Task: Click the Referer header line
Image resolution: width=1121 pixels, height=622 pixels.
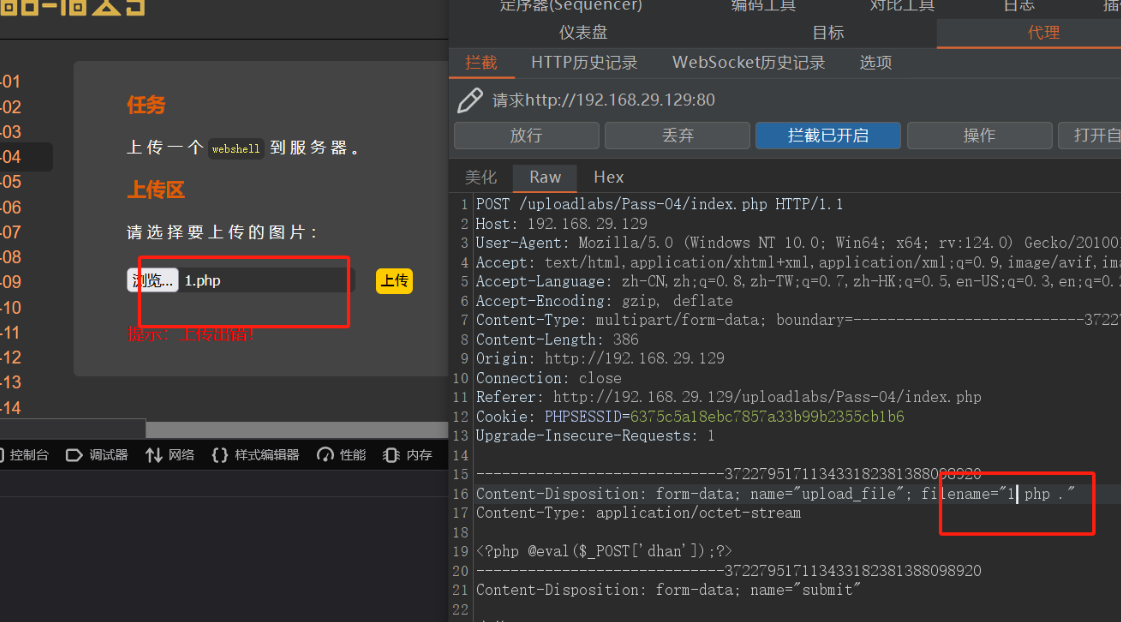Action: point(729,398)
